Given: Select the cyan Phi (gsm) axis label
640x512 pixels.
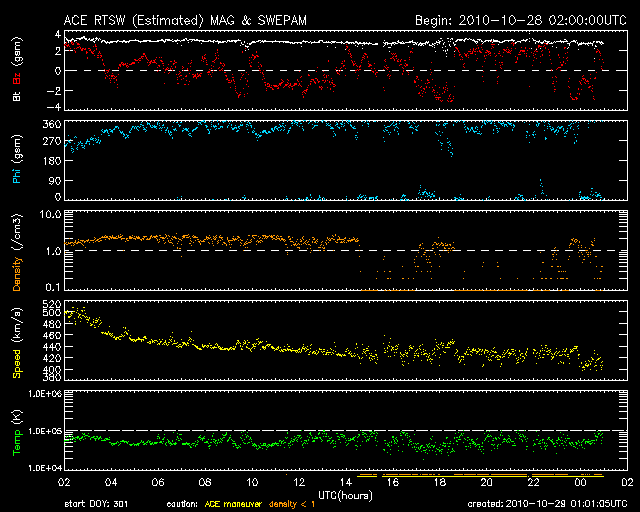Looking at the screenshot, I should click(16, 160).
